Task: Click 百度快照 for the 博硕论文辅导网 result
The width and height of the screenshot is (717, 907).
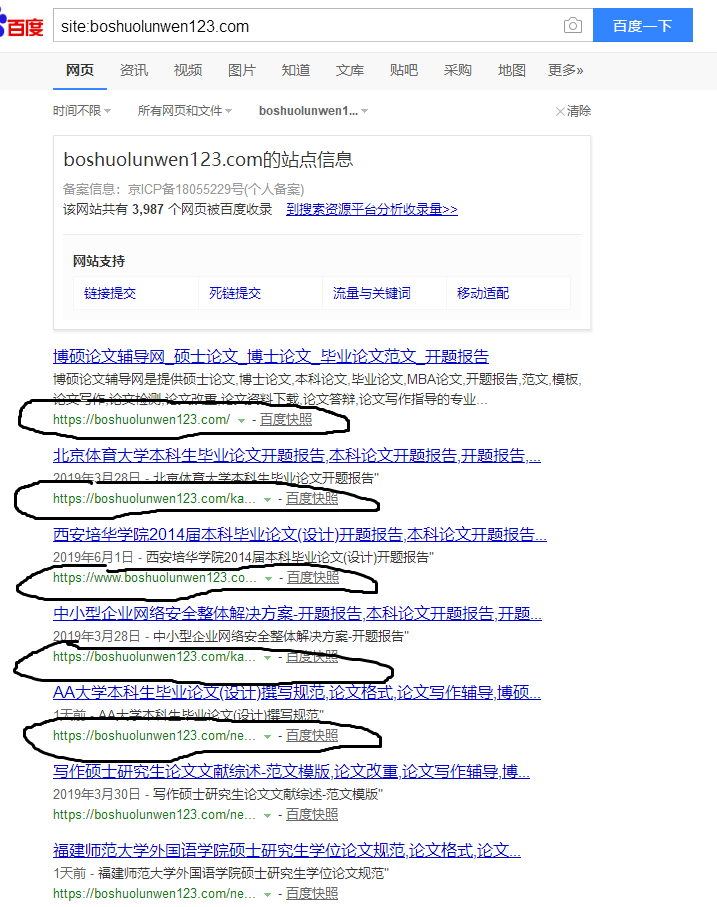Action: tap(286, 419)
